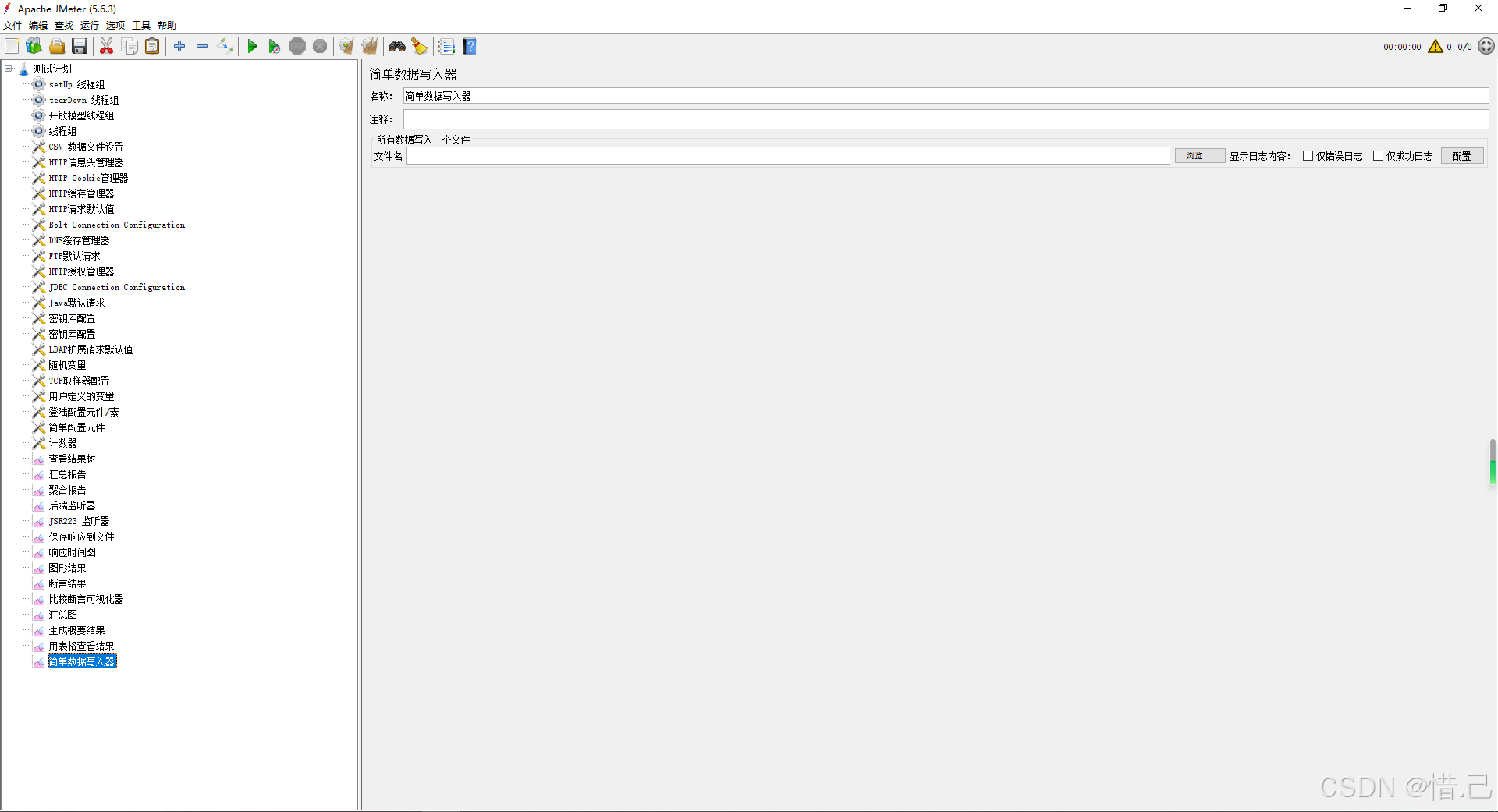Open the 运行 menu
Viewport: 1498px width, 812px height.
(90, 26)
